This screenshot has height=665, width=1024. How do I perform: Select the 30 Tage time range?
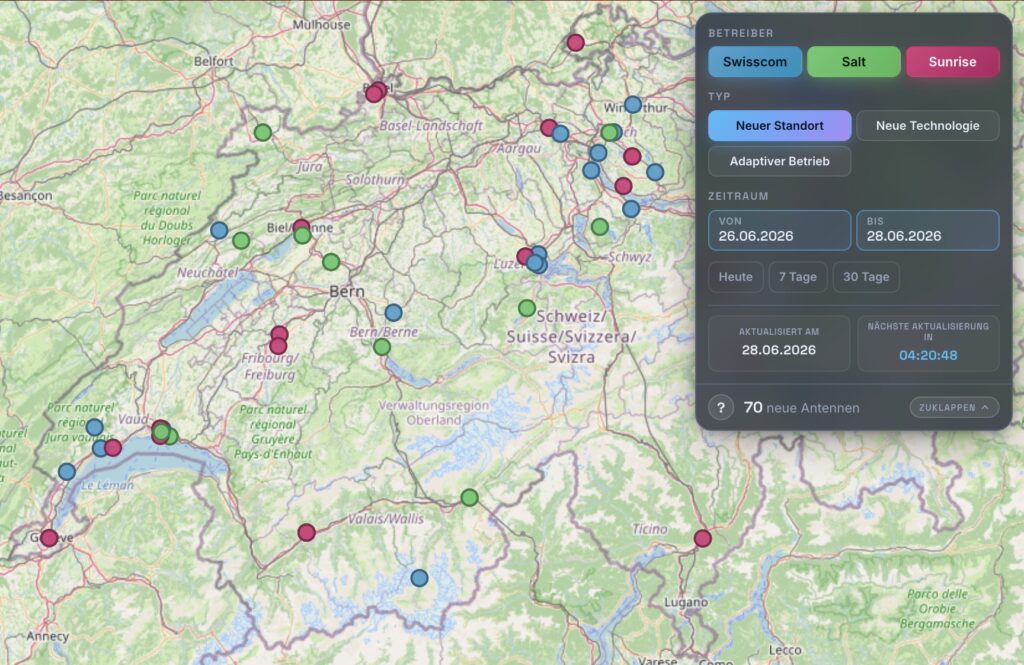(865, 277)
